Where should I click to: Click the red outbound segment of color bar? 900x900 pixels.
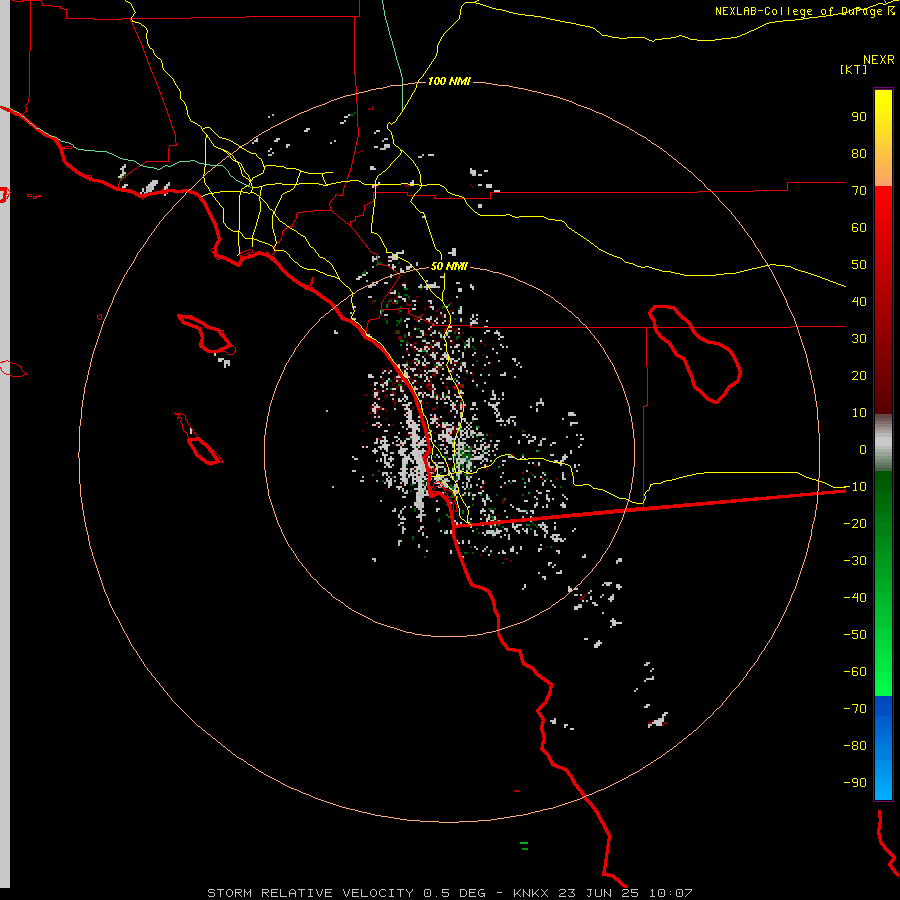(x=883, y=300)
